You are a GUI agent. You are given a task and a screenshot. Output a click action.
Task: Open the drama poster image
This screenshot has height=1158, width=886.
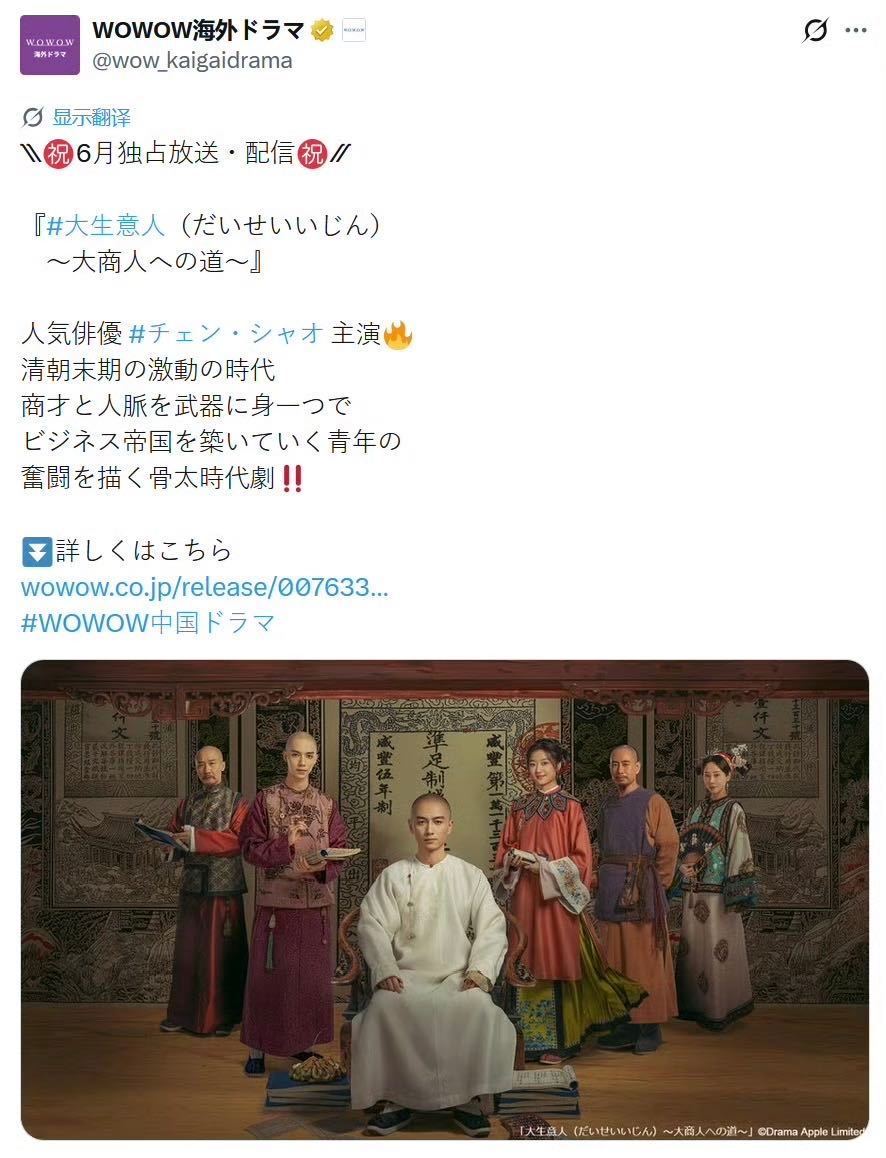[x=444, y=900]
